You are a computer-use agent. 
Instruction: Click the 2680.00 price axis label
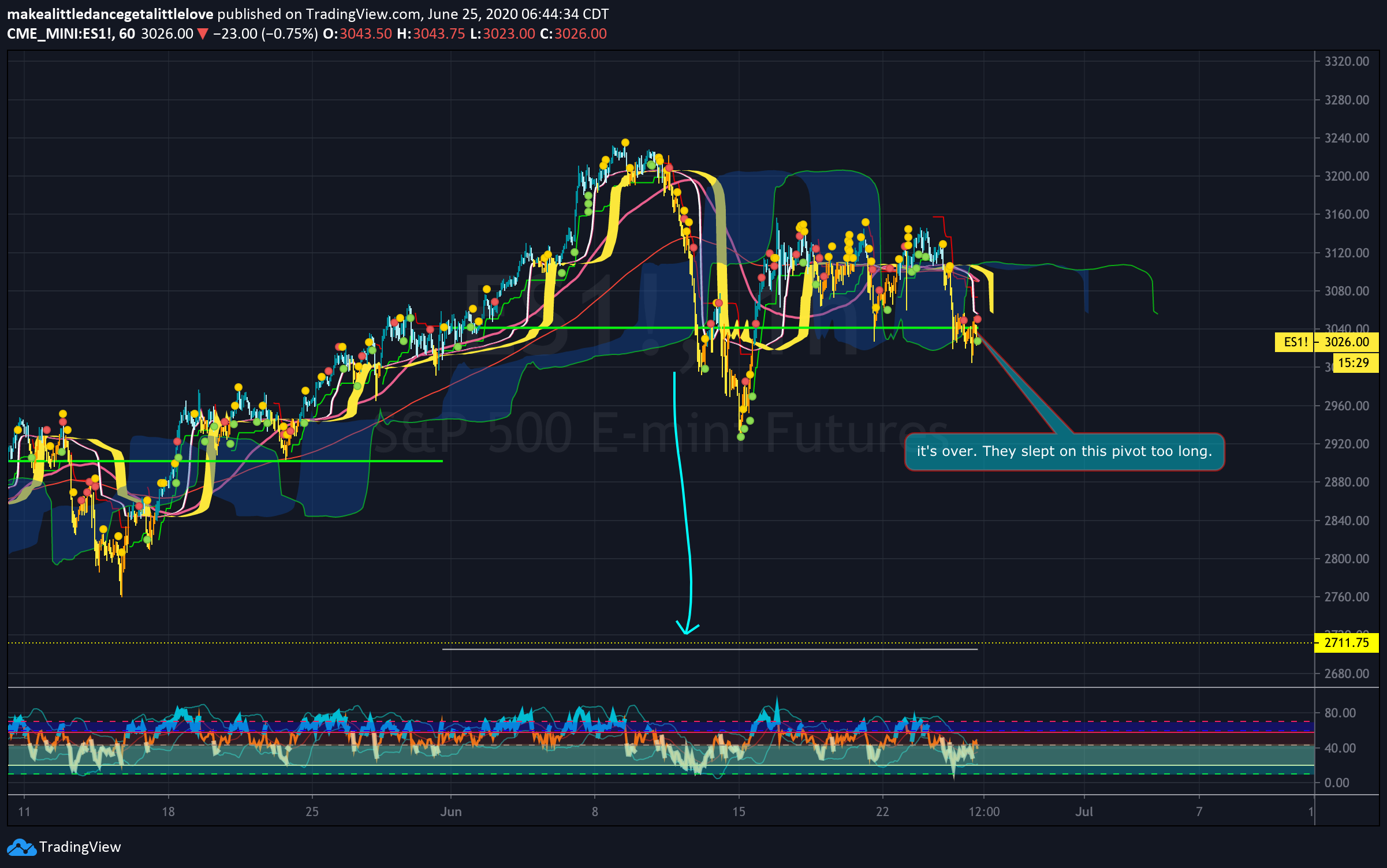point(1347,674)
